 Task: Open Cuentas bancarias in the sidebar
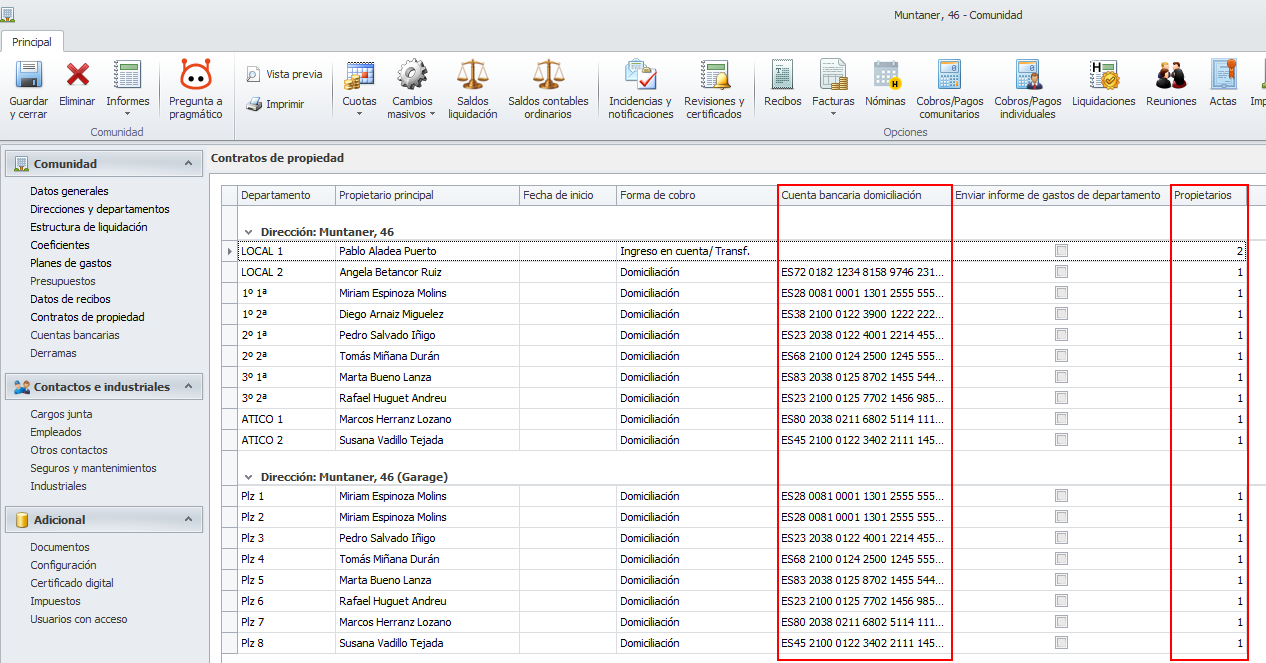click(74, 335)
